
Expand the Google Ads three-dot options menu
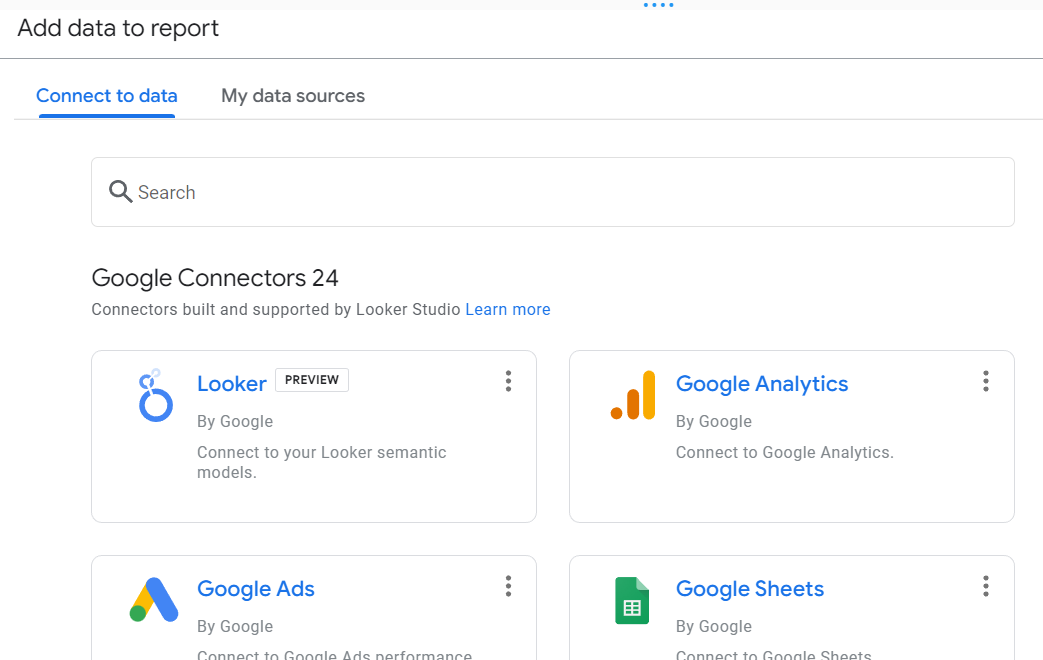(x=508, y=586)
